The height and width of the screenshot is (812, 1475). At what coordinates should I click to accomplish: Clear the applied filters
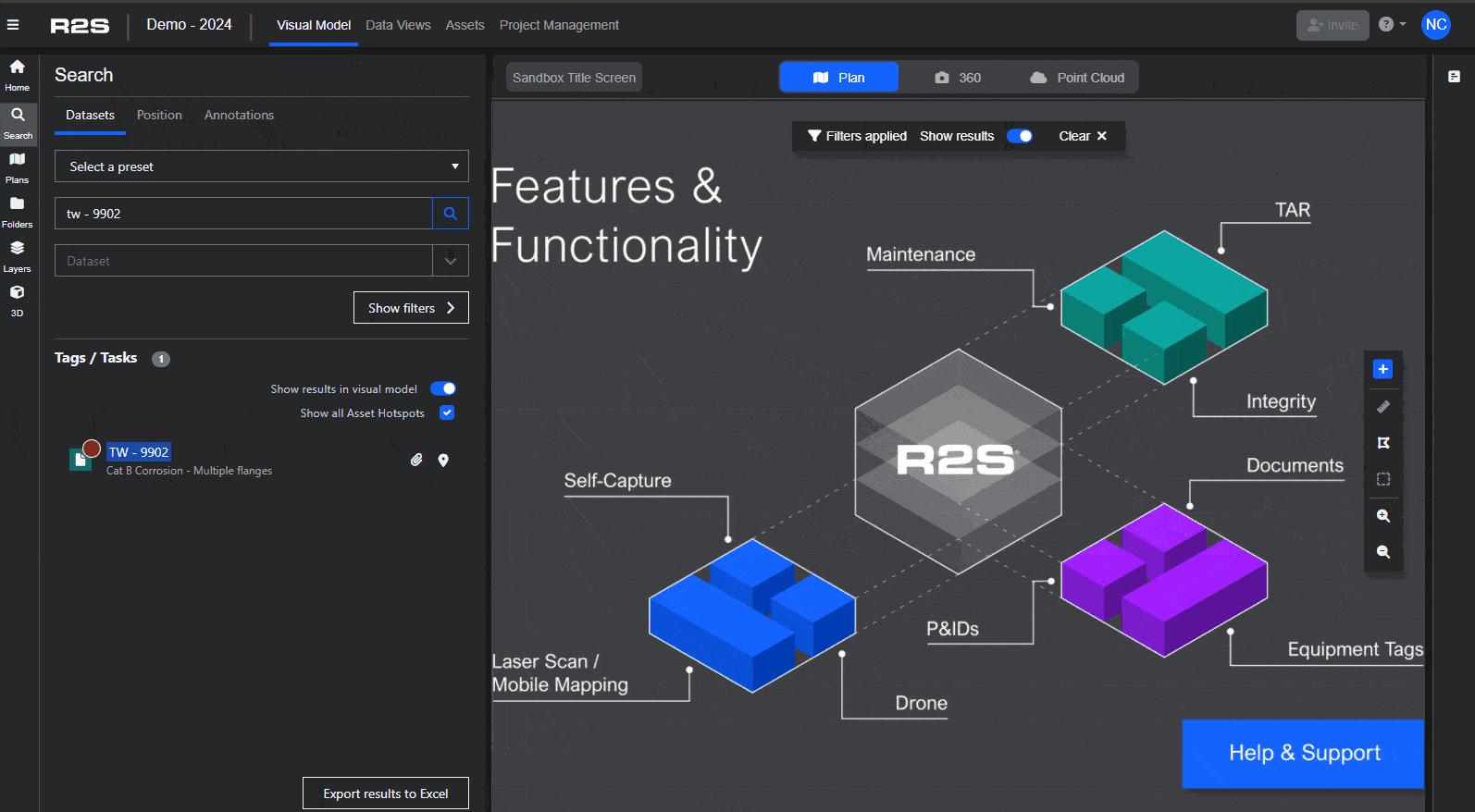point(1083,136)
